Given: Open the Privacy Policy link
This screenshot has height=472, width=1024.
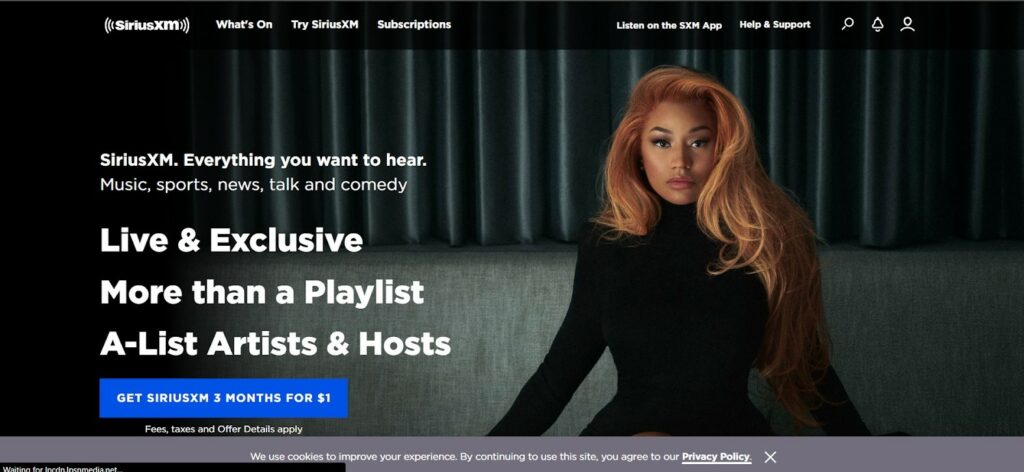Looking at the screenshot, I should click(x=716, y=457).
